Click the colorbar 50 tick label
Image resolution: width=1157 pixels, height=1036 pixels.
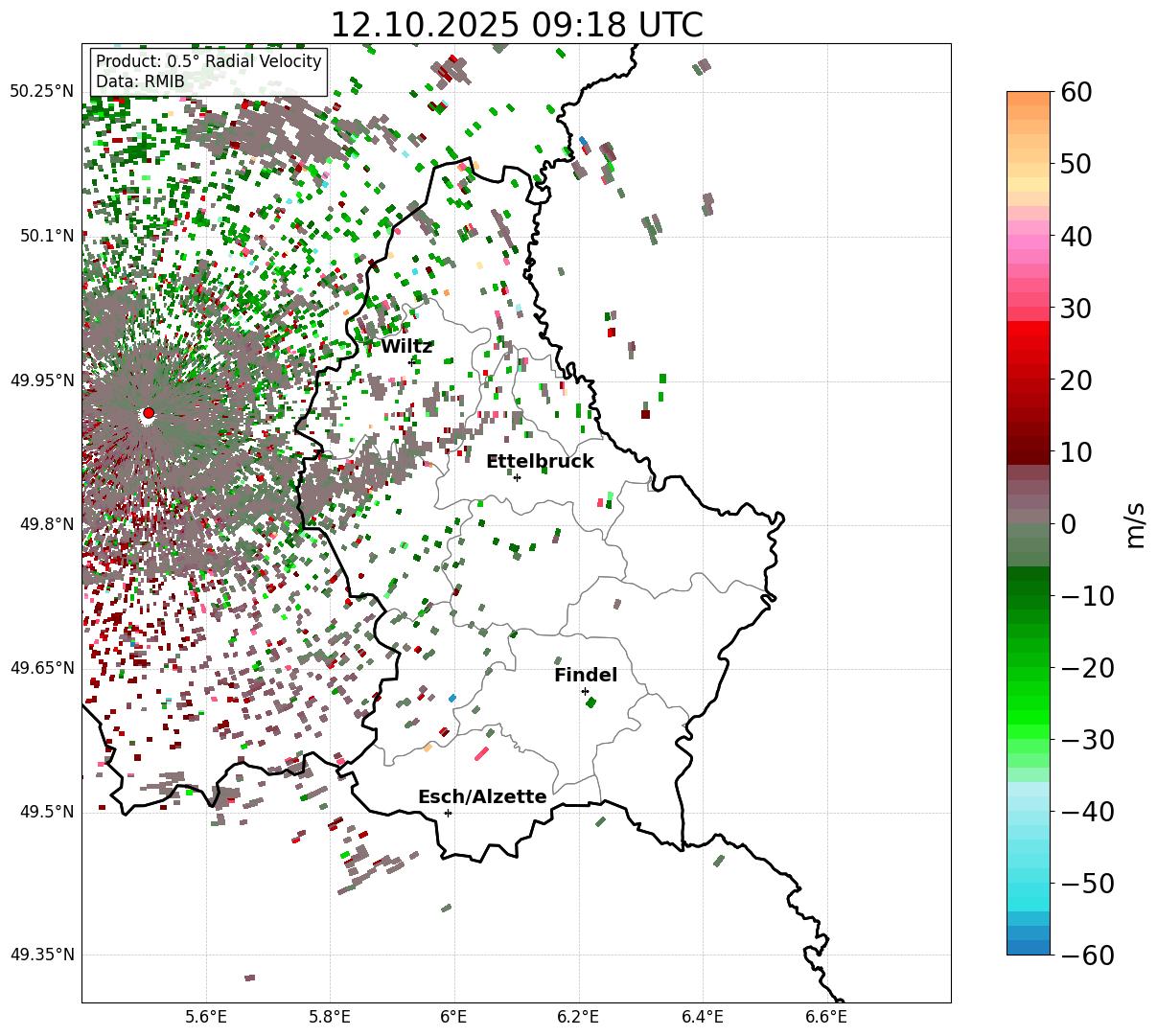1076,165
